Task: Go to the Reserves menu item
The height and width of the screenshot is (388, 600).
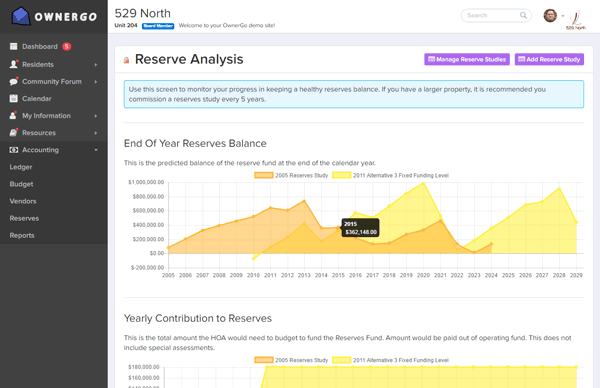Action: tap(24, 218)
